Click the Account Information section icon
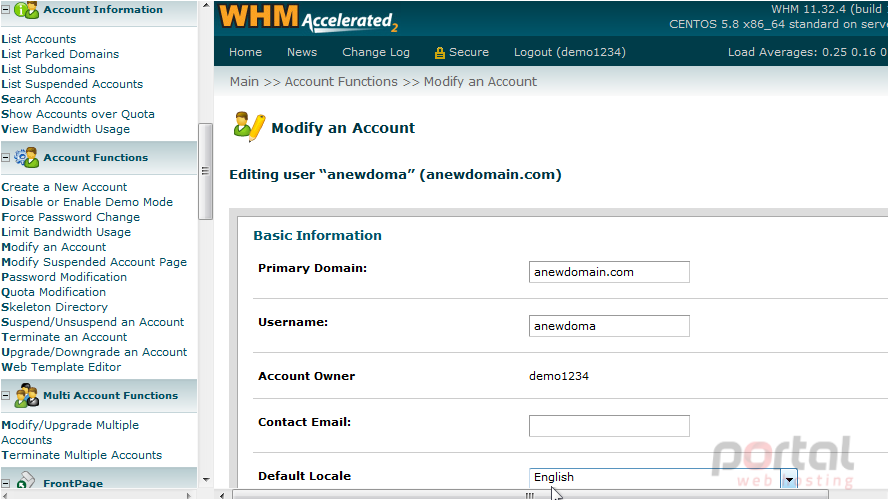 coord(26,10)
